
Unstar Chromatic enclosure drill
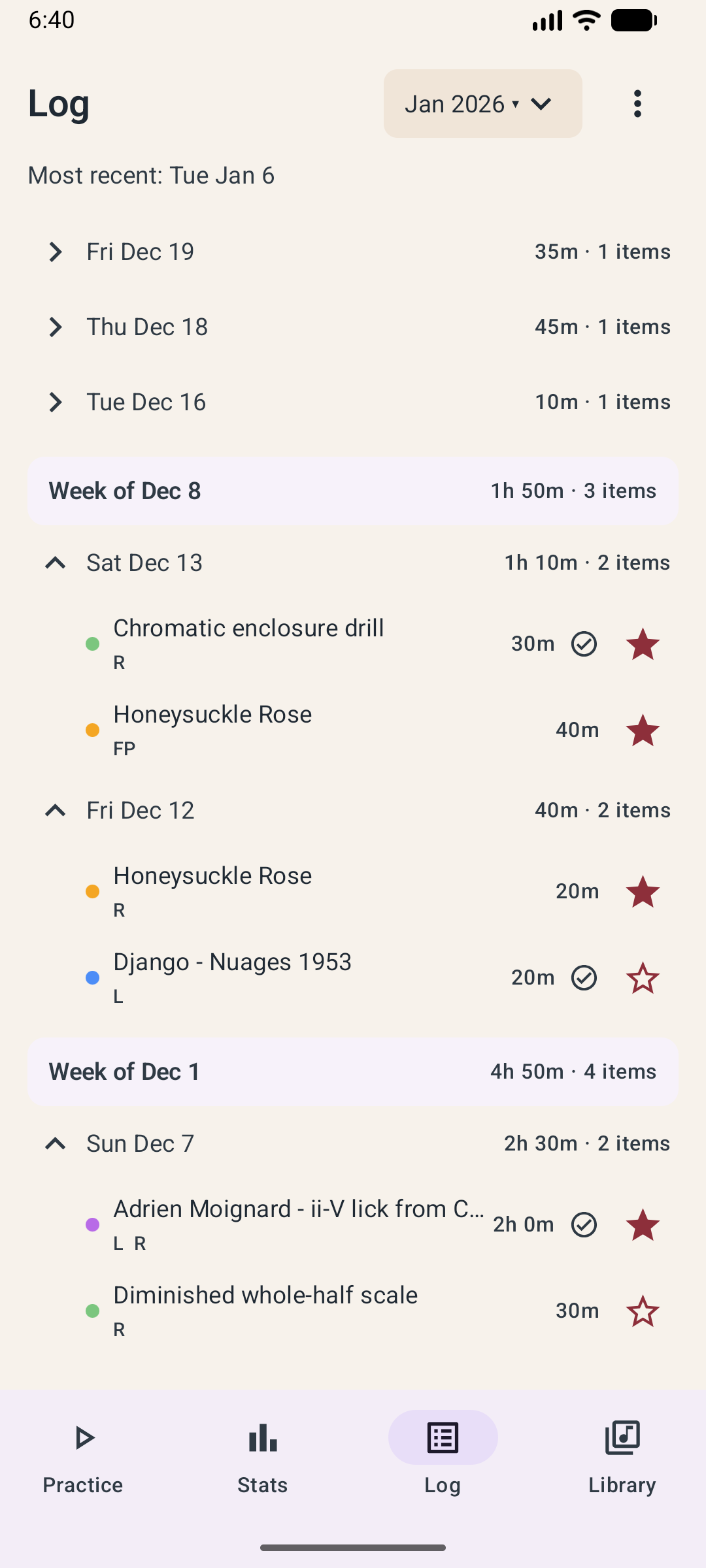click(x=643, y=644)
